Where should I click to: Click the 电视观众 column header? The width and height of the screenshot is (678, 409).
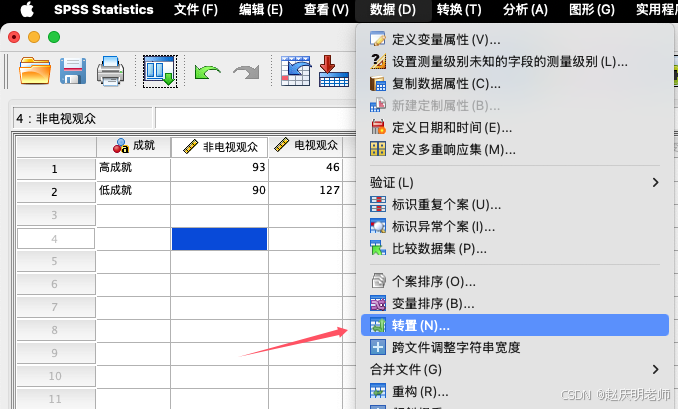pos(306,147)
